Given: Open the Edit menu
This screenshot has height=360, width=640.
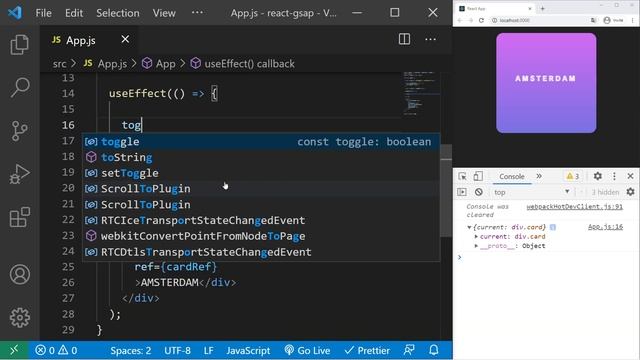Looking at the screenshot, I should 74,13.
